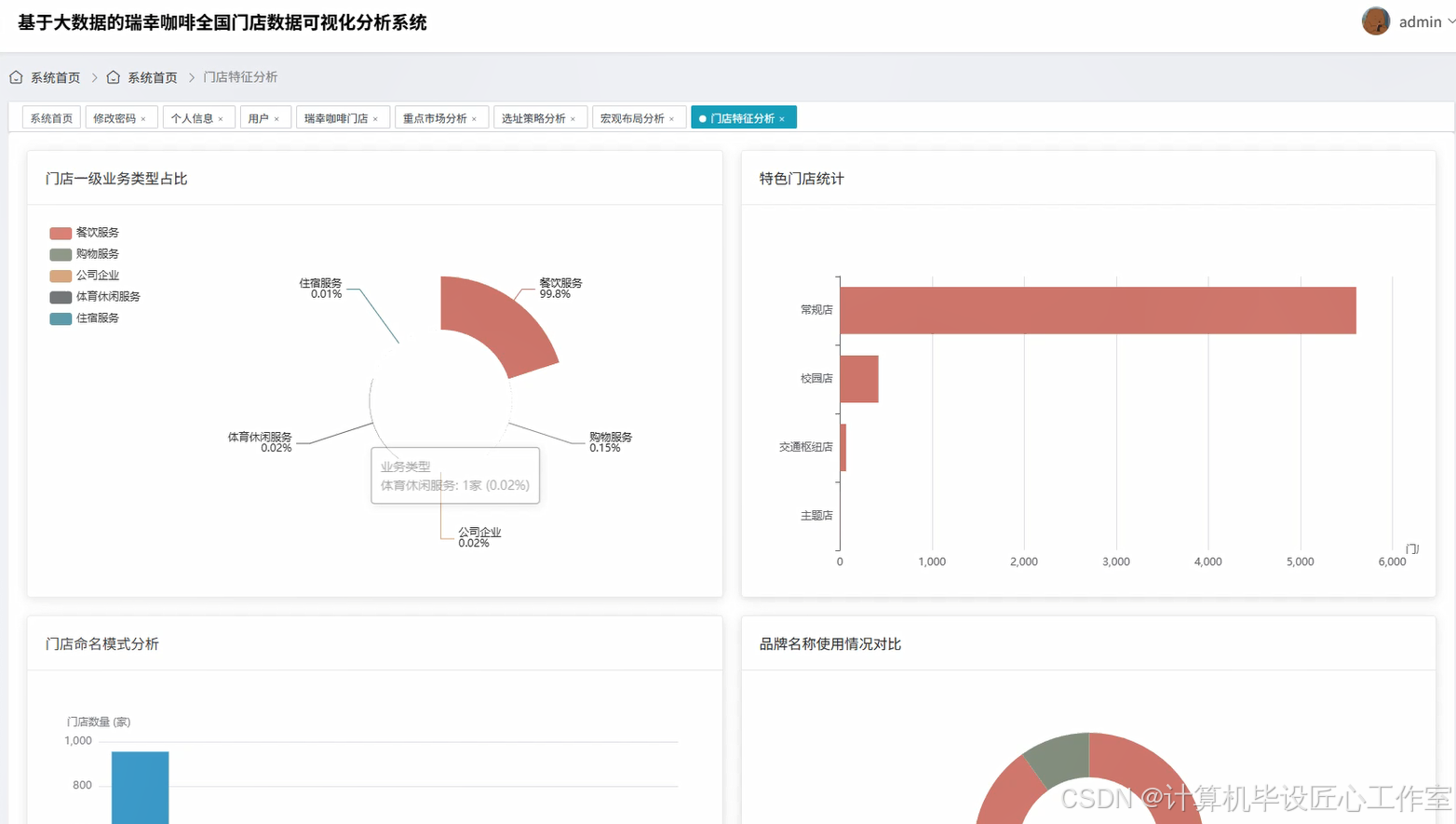Close the 用户 tab
The width and height of the screenshot is (1456, 824).
[276, 119]
